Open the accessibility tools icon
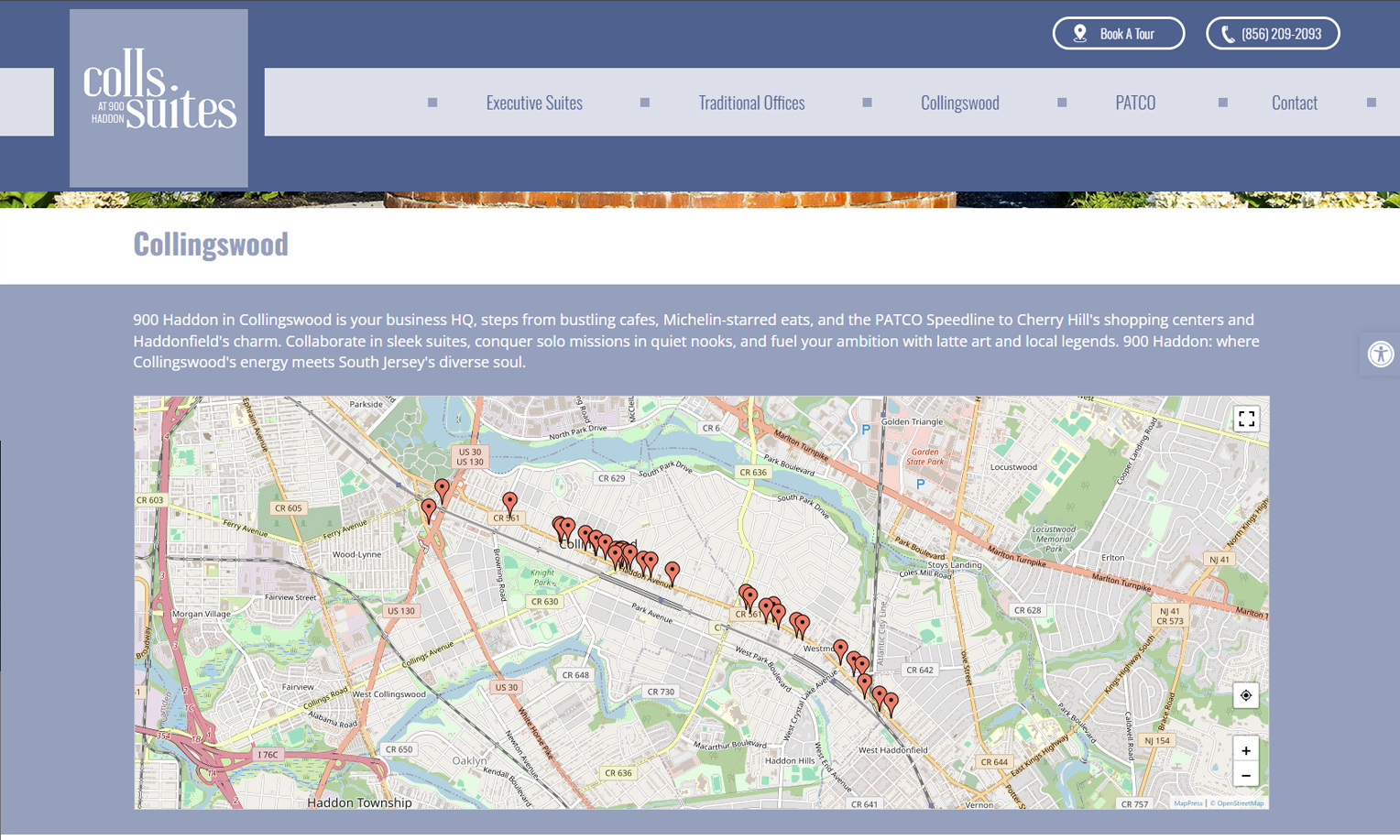The height and width of the screenshot is (840, 1400). pos(1380,355)
